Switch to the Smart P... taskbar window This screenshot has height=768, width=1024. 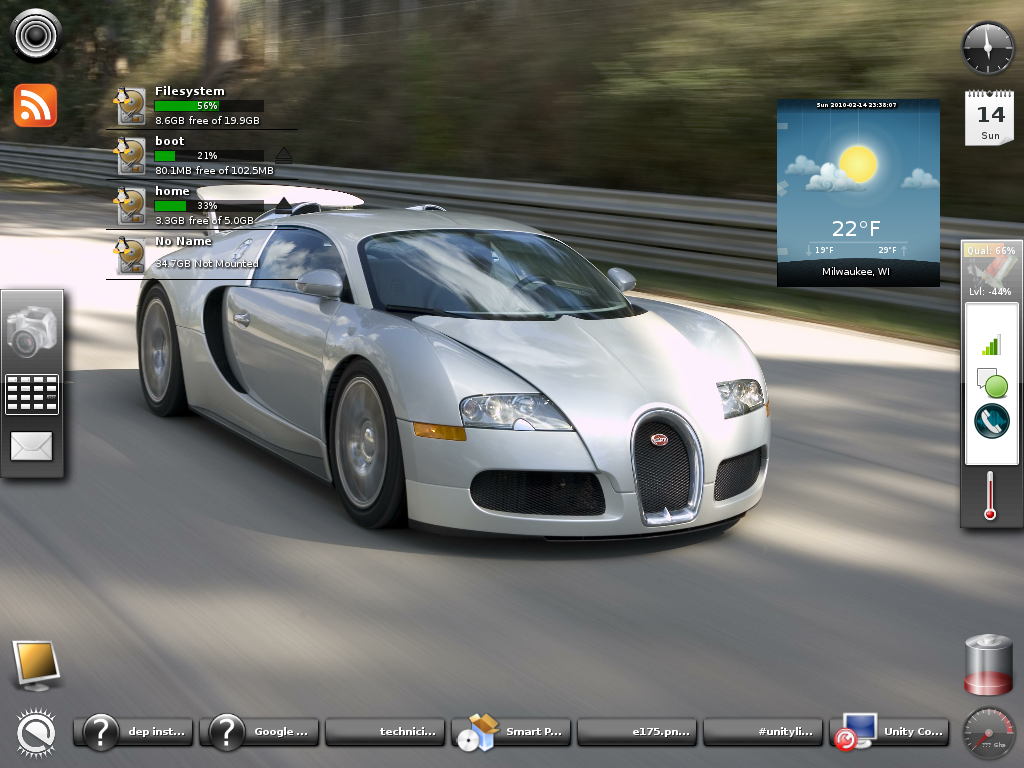pos(512,731)
